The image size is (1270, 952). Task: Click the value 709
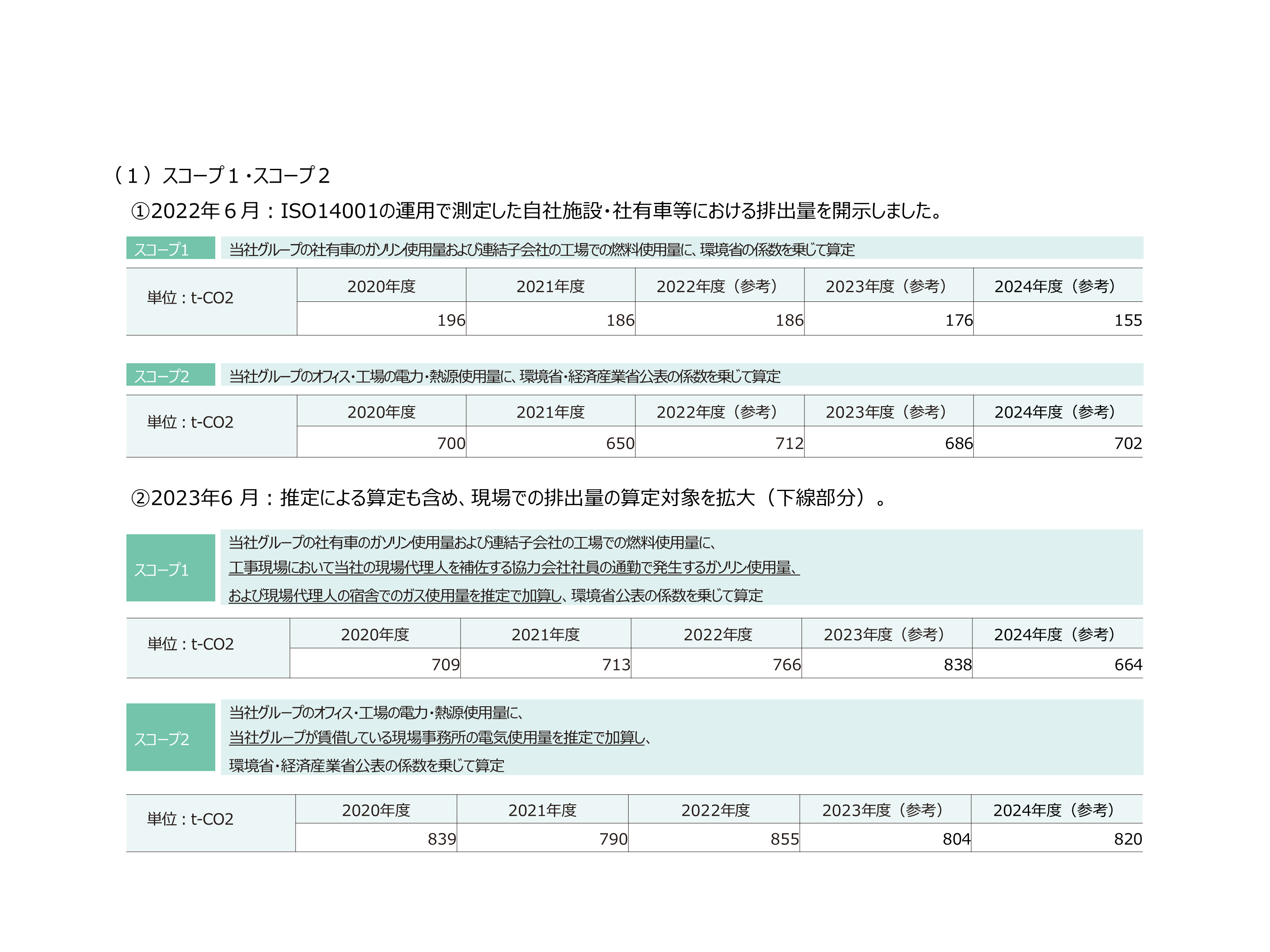pos(446,665)
